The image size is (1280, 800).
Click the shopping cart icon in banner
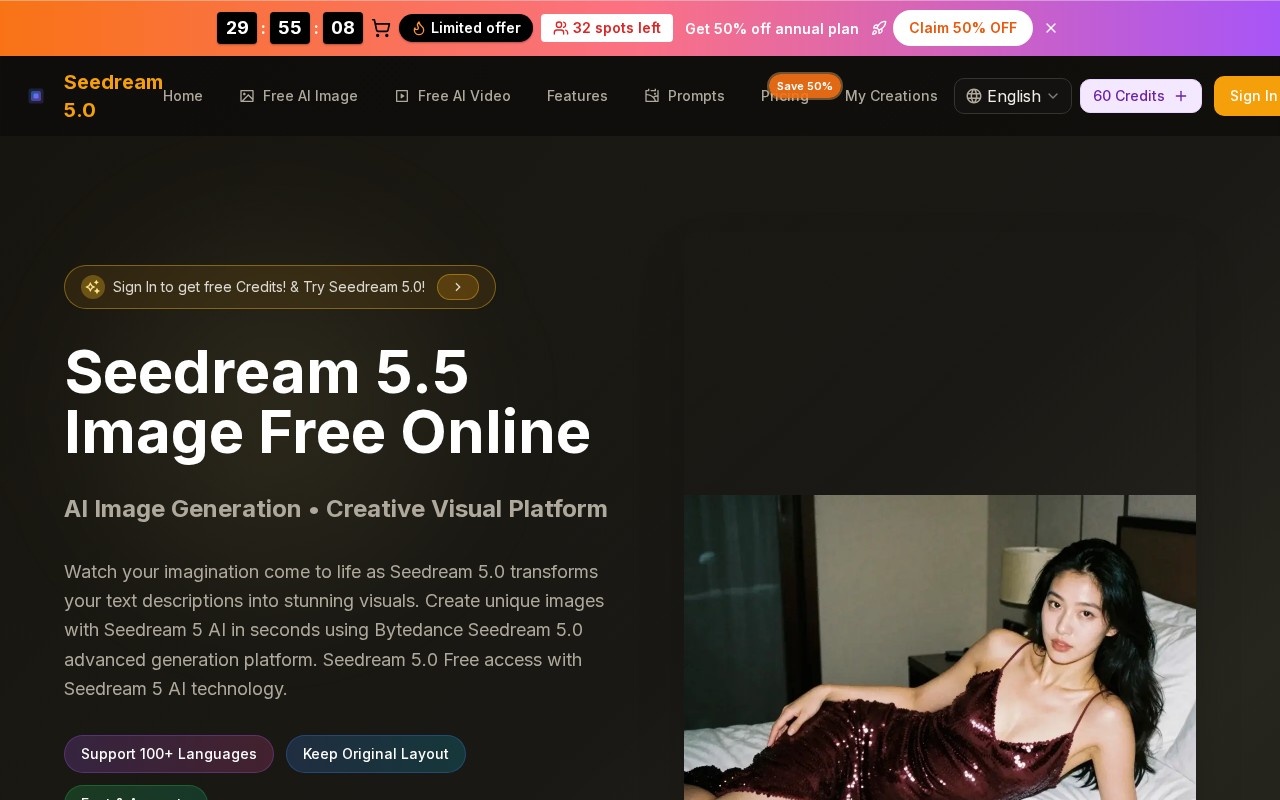(381, 28)
